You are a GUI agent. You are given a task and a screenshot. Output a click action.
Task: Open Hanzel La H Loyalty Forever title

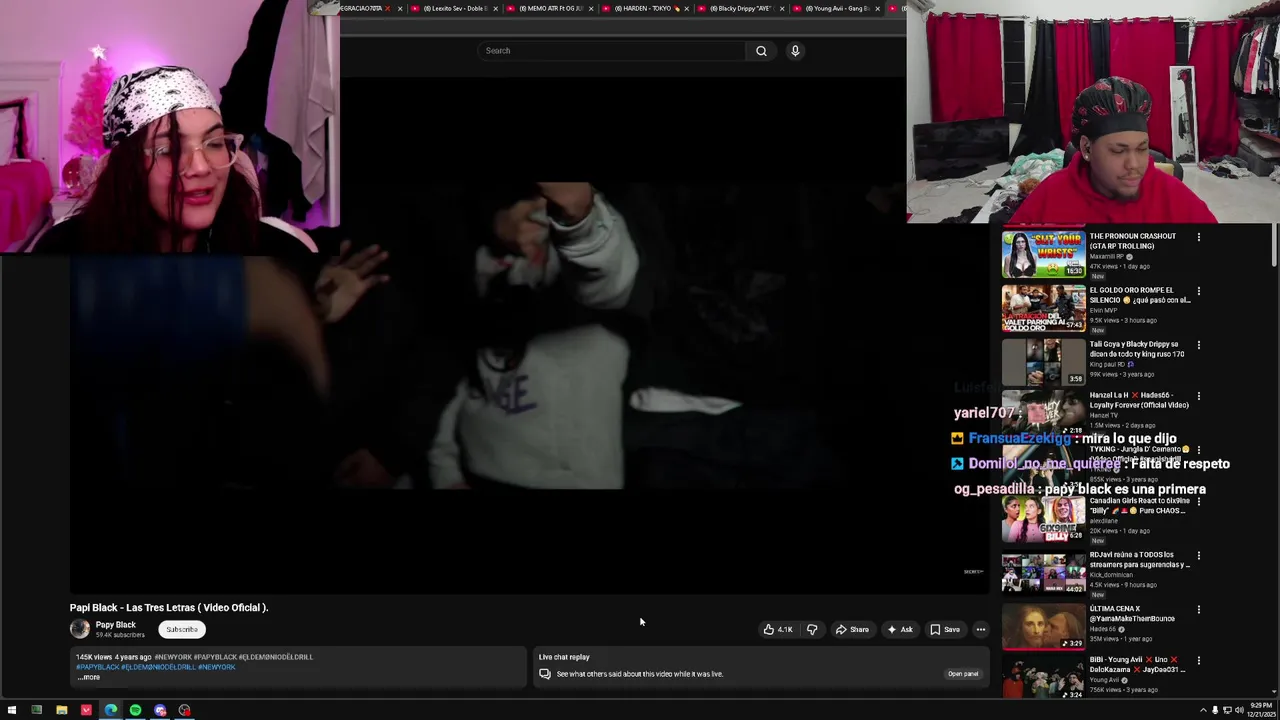point(1139,400)
